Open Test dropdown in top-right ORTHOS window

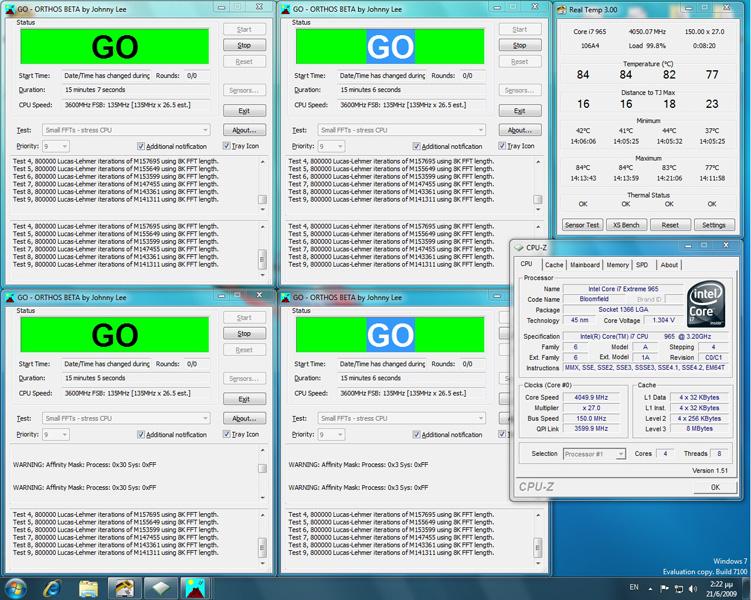click(402, 130)
